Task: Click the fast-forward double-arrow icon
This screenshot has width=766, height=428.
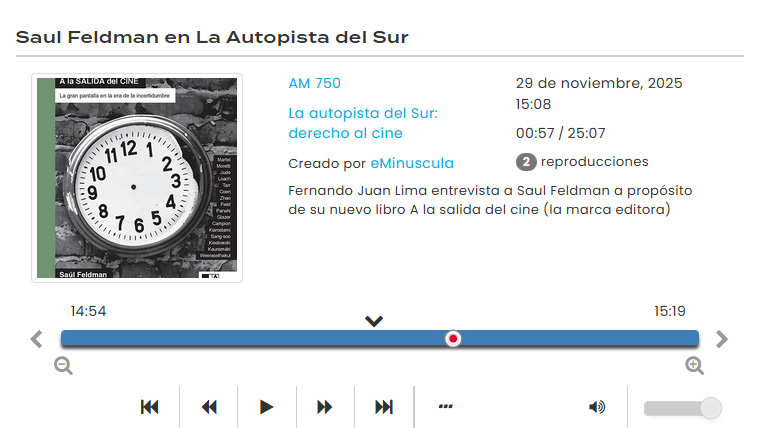Action: (324, 407)
